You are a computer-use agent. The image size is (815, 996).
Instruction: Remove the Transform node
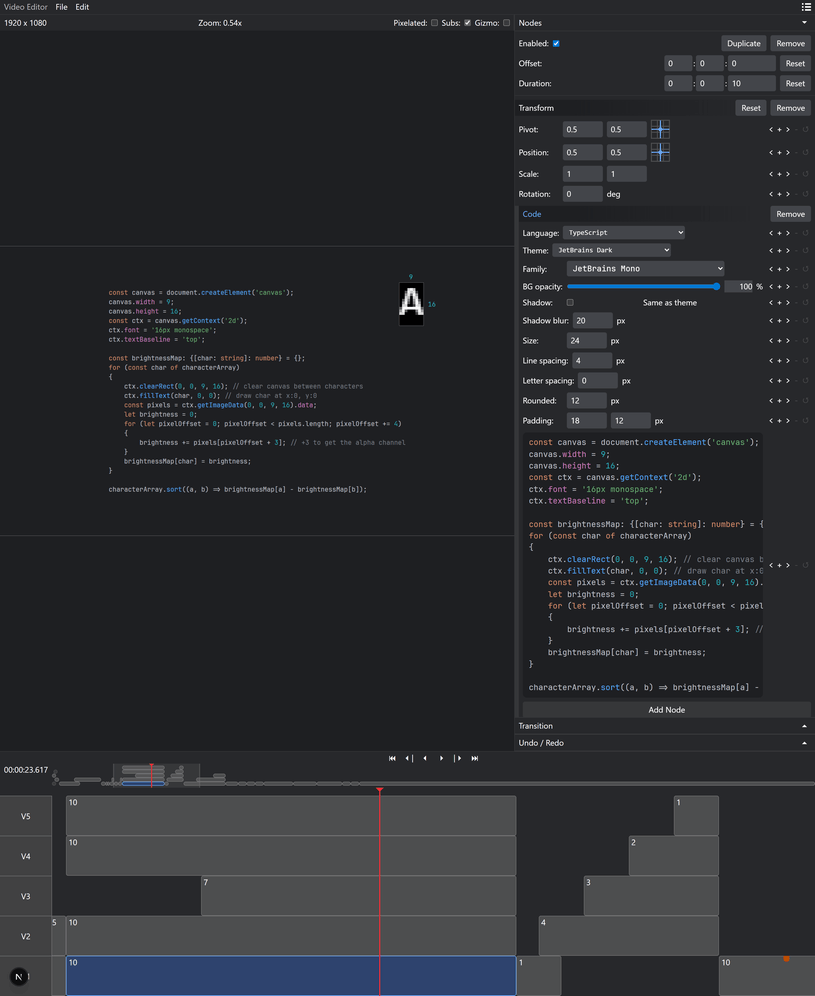point(790,108)
